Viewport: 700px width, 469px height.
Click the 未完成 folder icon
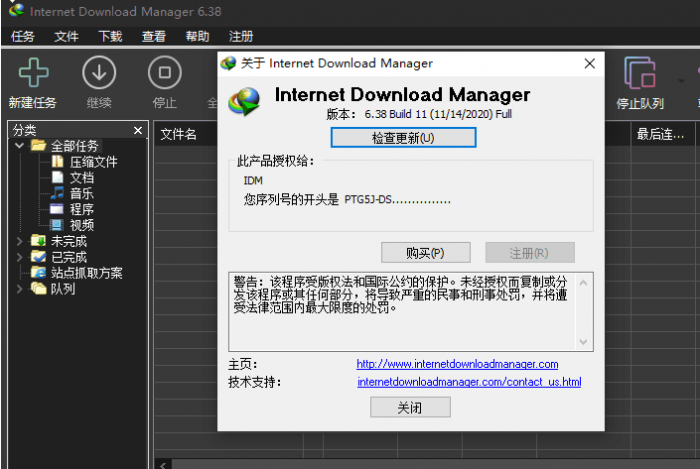tap(38, 241)
